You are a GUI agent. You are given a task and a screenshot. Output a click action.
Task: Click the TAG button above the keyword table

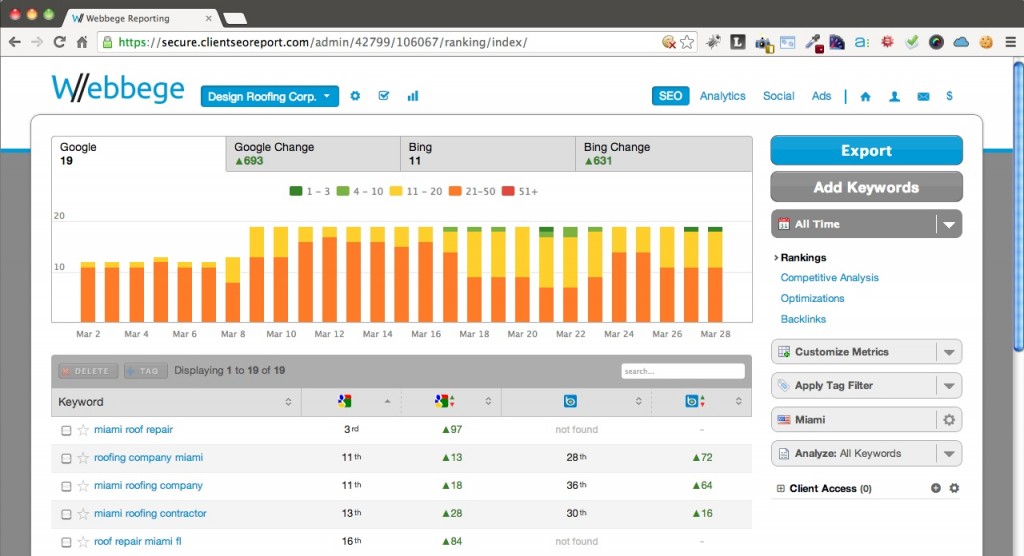coord(146,371)
